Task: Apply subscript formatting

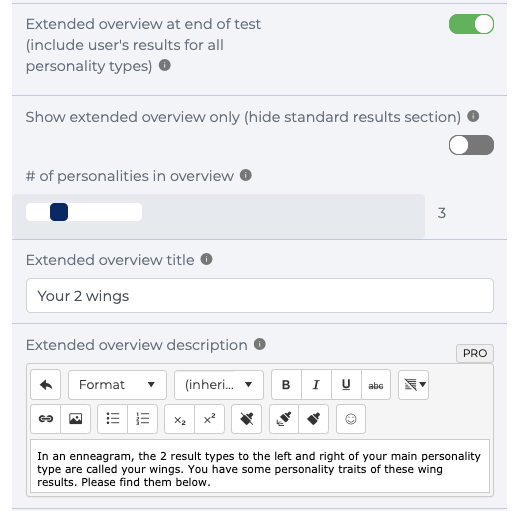Action: (x=180, y=419)
